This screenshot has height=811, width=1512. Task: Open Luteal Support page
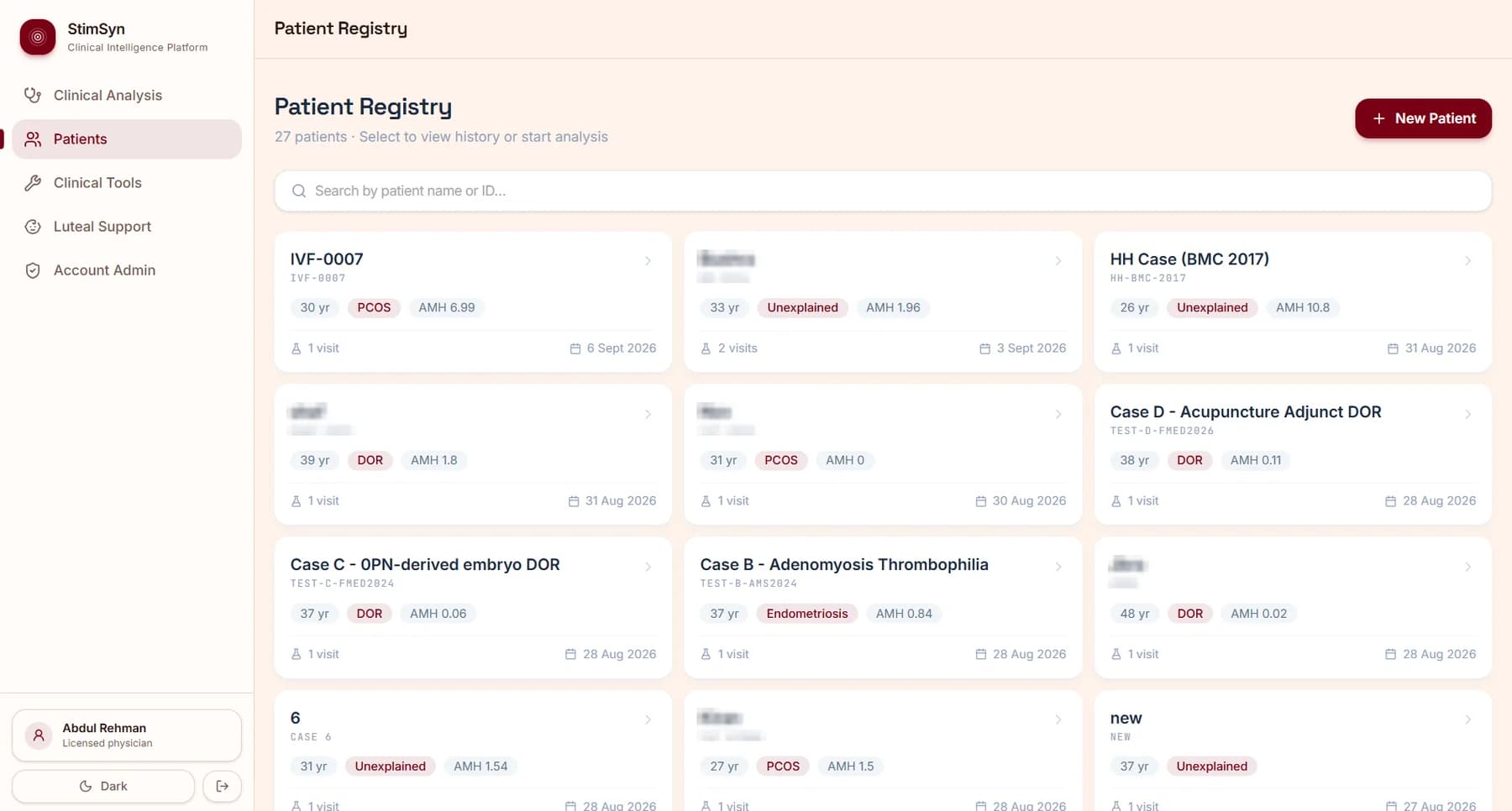(127, 226)
